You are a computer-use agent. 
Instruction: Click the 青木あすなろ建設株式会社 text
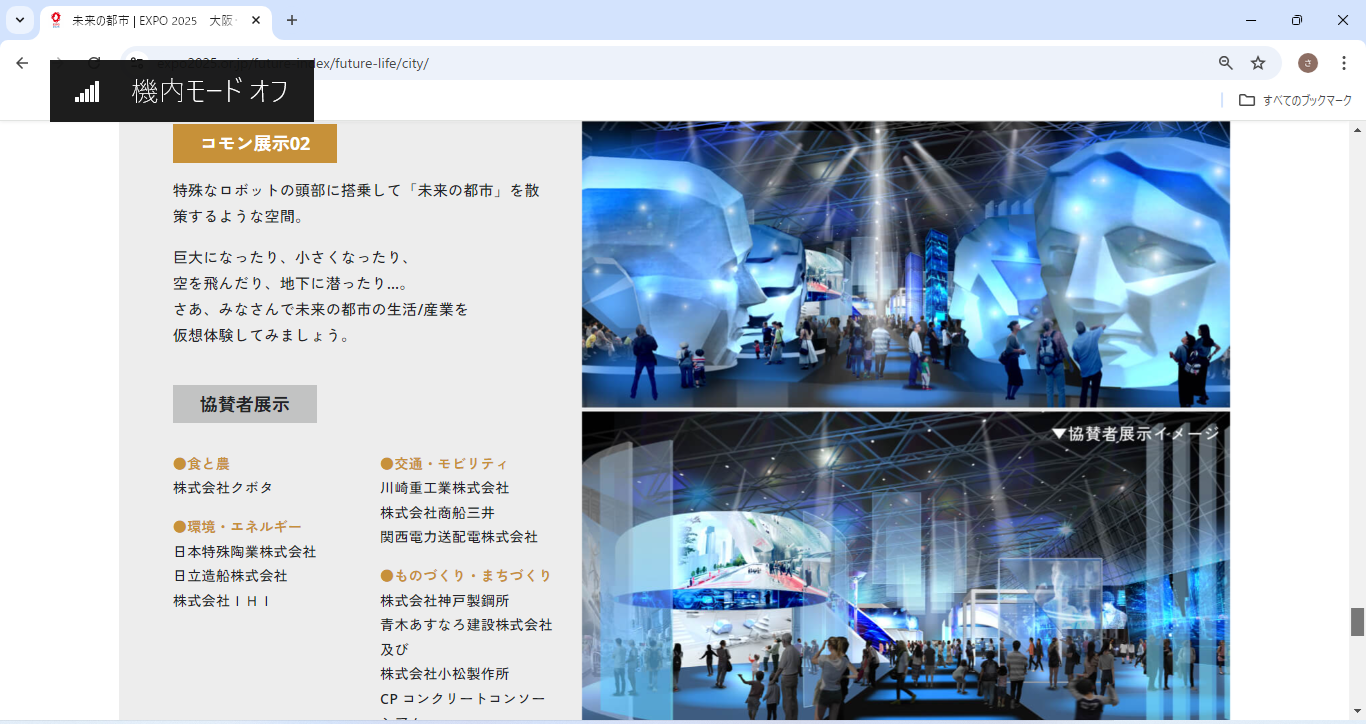pyautogui.click(x=466, y=625)
